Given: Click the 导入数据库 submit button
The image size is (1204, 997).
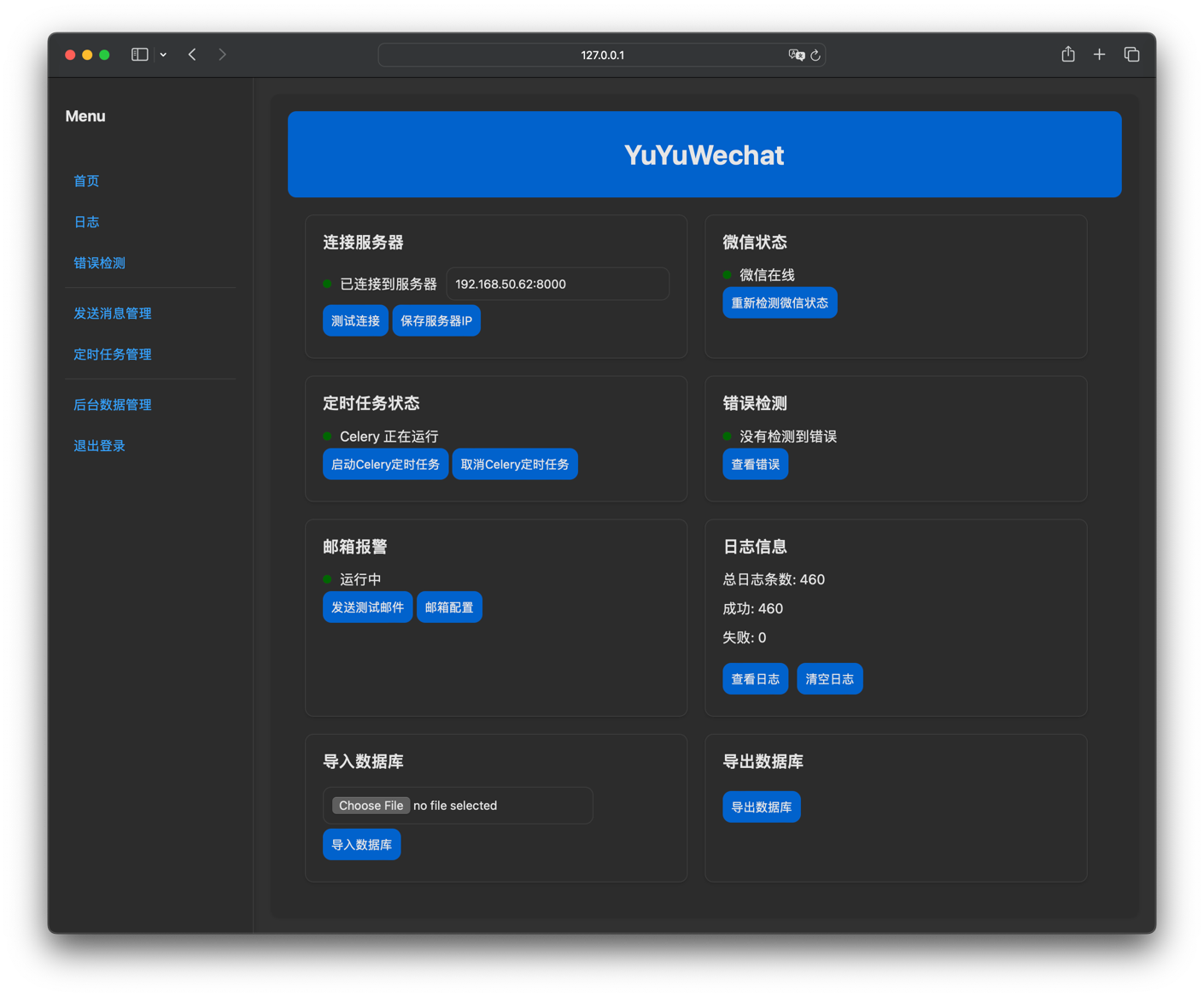Looking at the screenshot, I should tap(361, 845).
